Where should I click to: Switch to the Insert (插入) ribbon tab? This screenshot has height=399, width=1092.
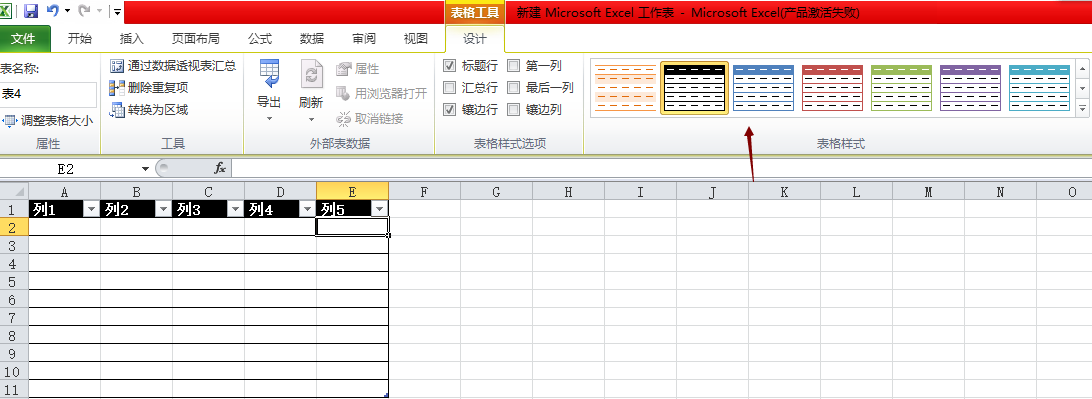pyautogui.click(x=132, y=39)
